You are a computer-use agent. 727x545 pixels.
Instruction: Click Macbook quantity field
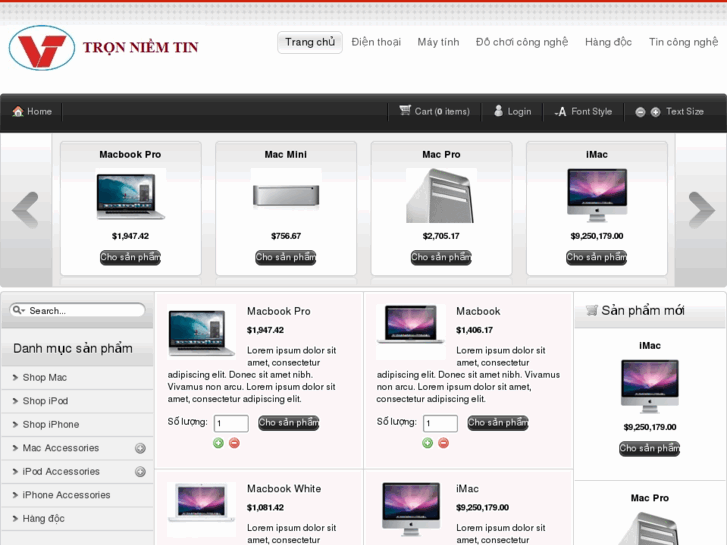click(x=440, y=423)
